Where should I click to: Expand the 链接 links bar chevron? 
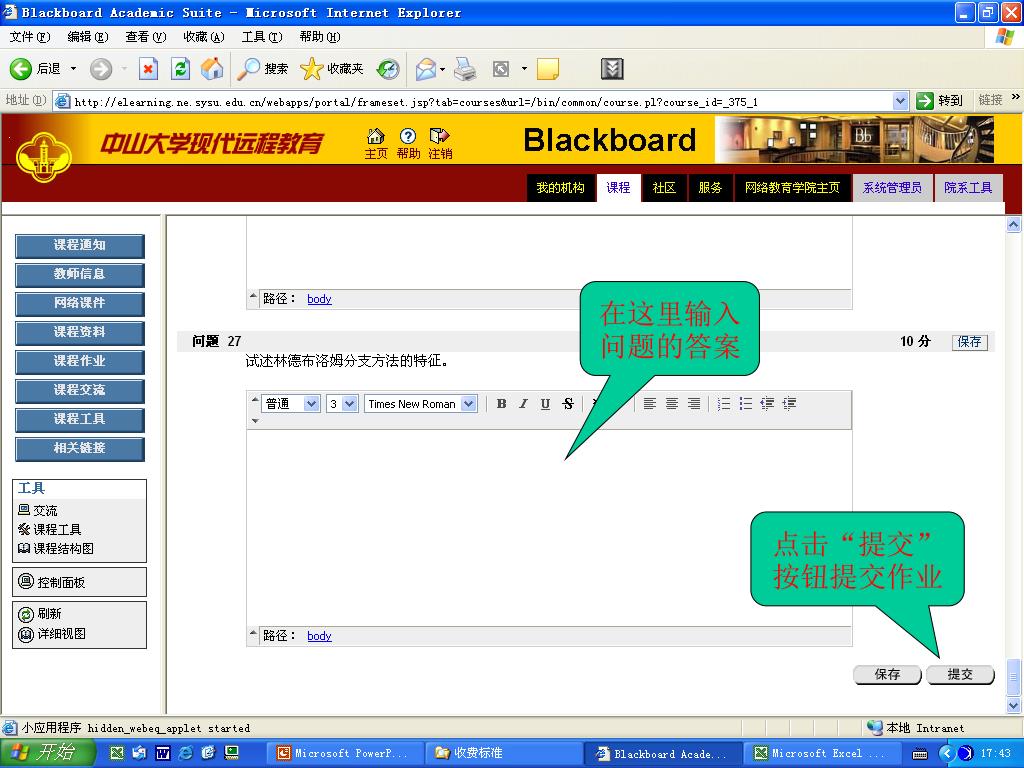pyautogui.click(x=1016, y=97)
